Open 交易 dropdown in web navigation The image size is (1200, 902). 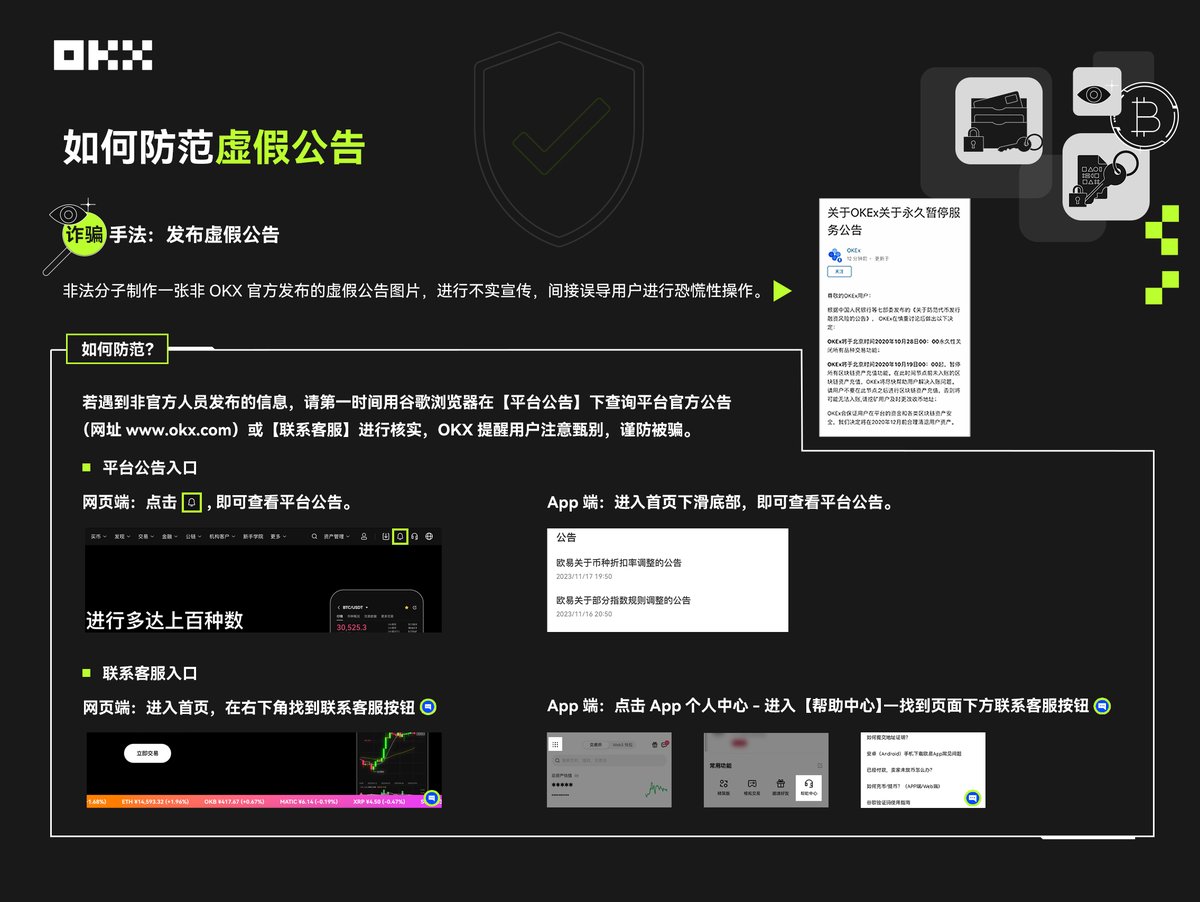click(146, 537)
